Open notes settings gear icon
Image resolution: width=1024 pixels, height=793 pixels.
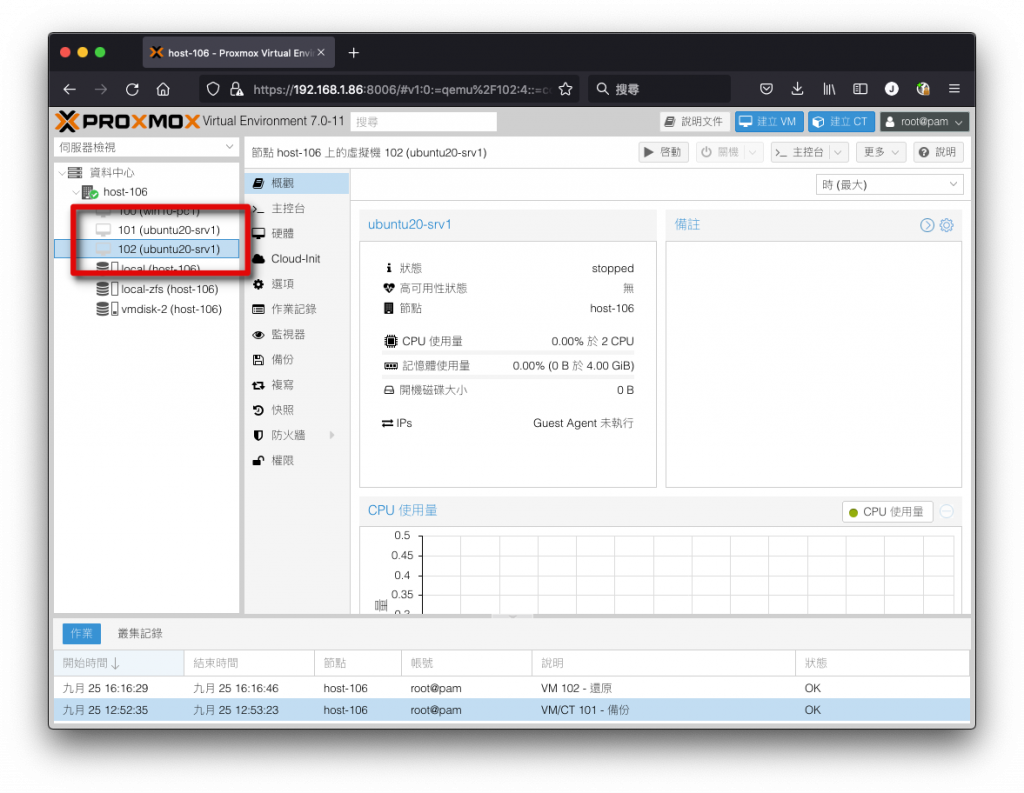[946, 225]
